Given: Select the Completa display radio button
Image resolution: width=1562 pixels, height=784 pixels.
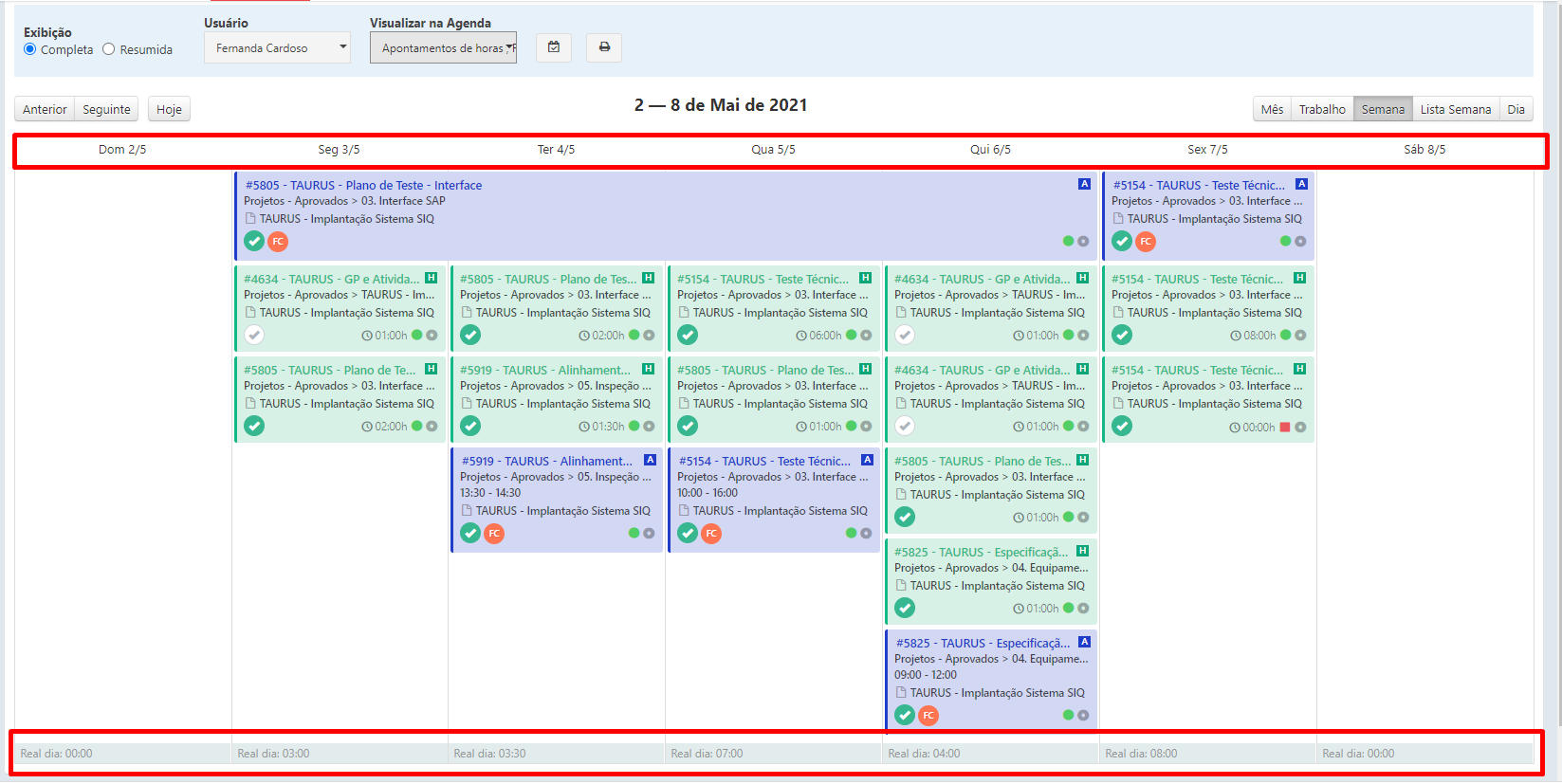Looking at the screenshot, I should [30, 49].
